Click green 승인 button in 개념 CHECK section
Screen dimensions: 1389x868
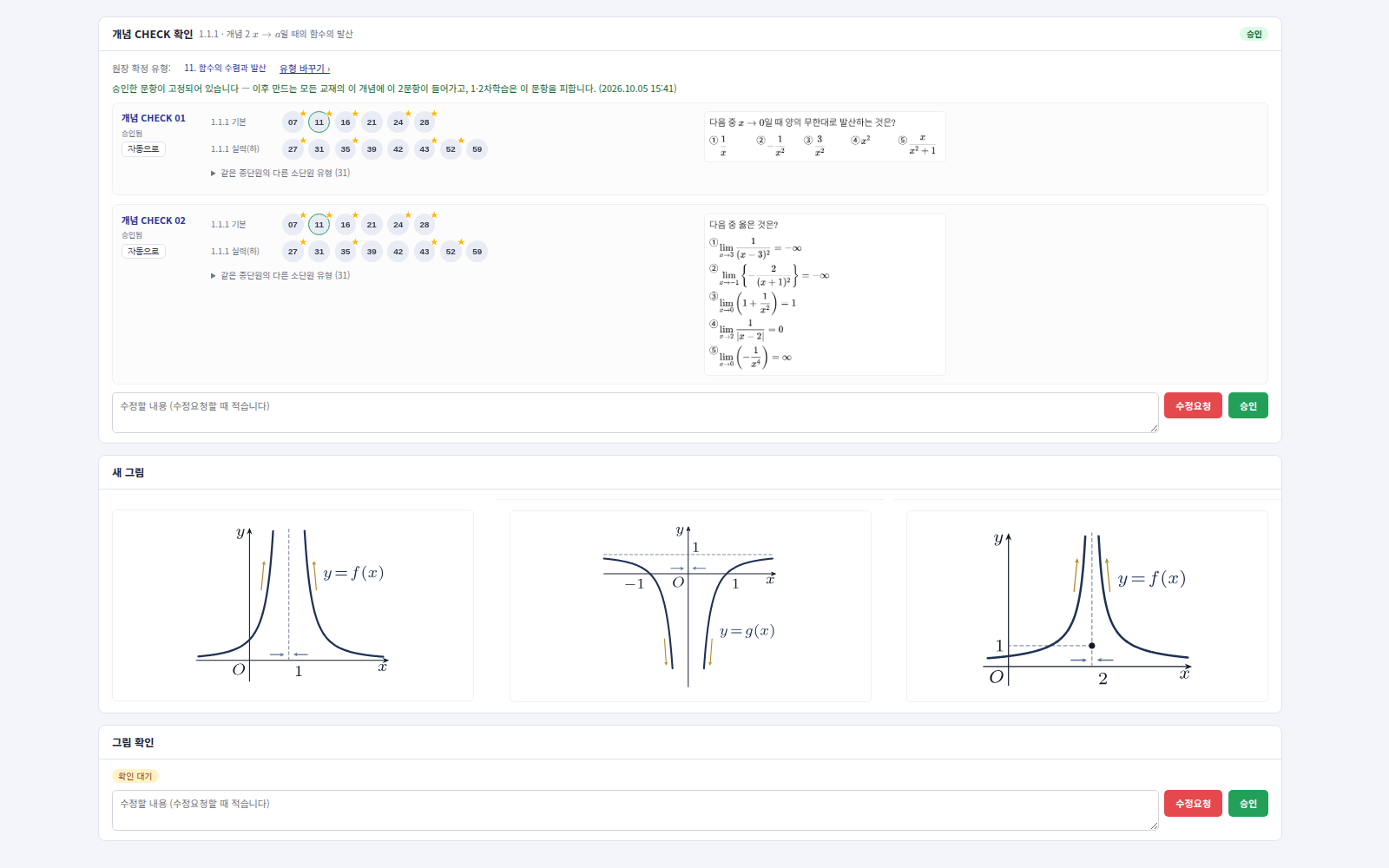(x=1248, y=405)
